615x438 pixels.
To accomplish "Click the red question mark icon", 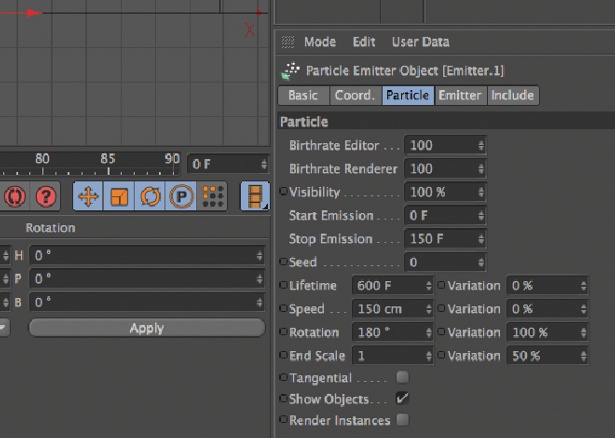I will coord(47,196).
